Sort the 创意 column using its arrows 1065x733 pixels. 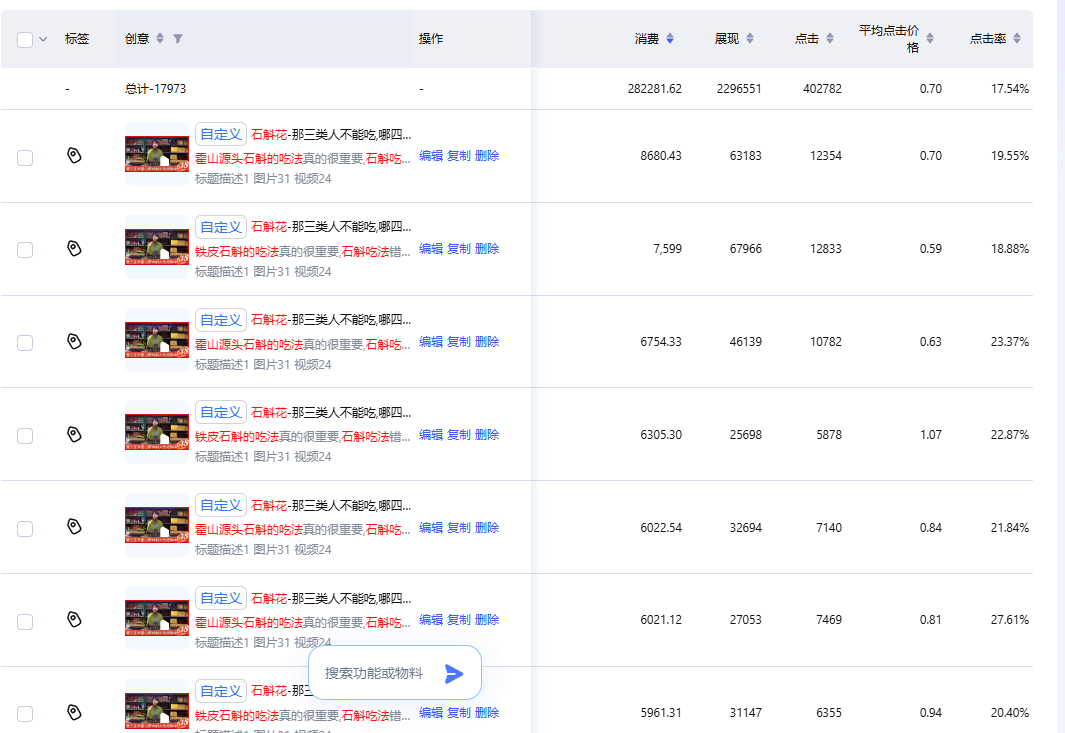(160, 39)
